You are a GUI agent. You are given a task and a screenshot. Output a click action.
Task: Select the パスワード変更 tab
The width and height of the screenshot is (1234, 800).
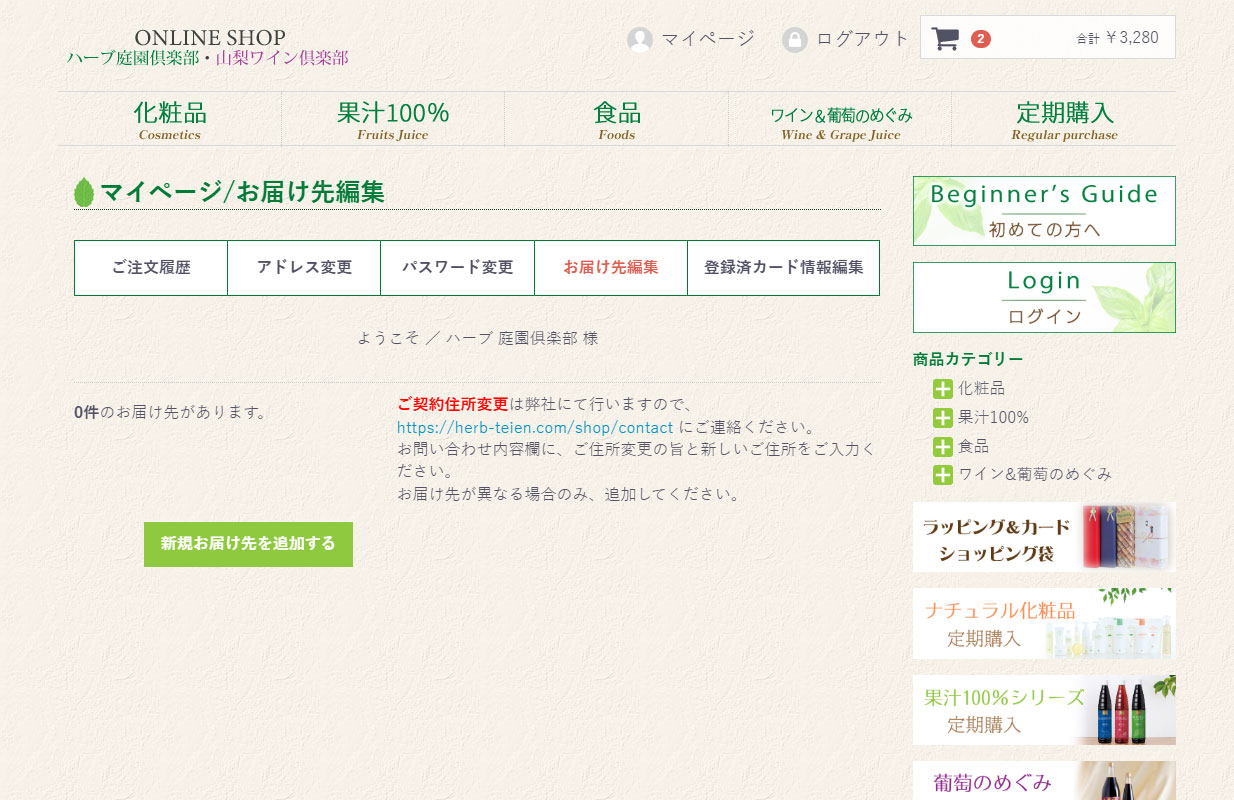(457, 268)
